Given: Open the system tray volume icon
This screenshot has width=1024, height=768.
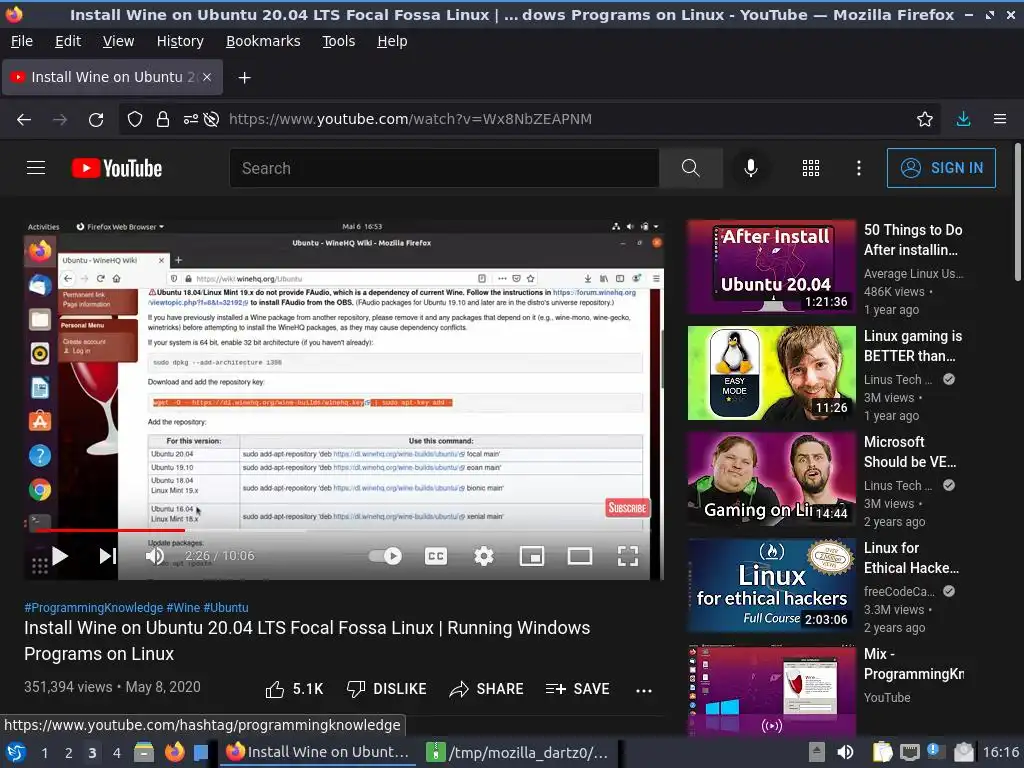Looking at the screenshot, I should pos(845,752).
